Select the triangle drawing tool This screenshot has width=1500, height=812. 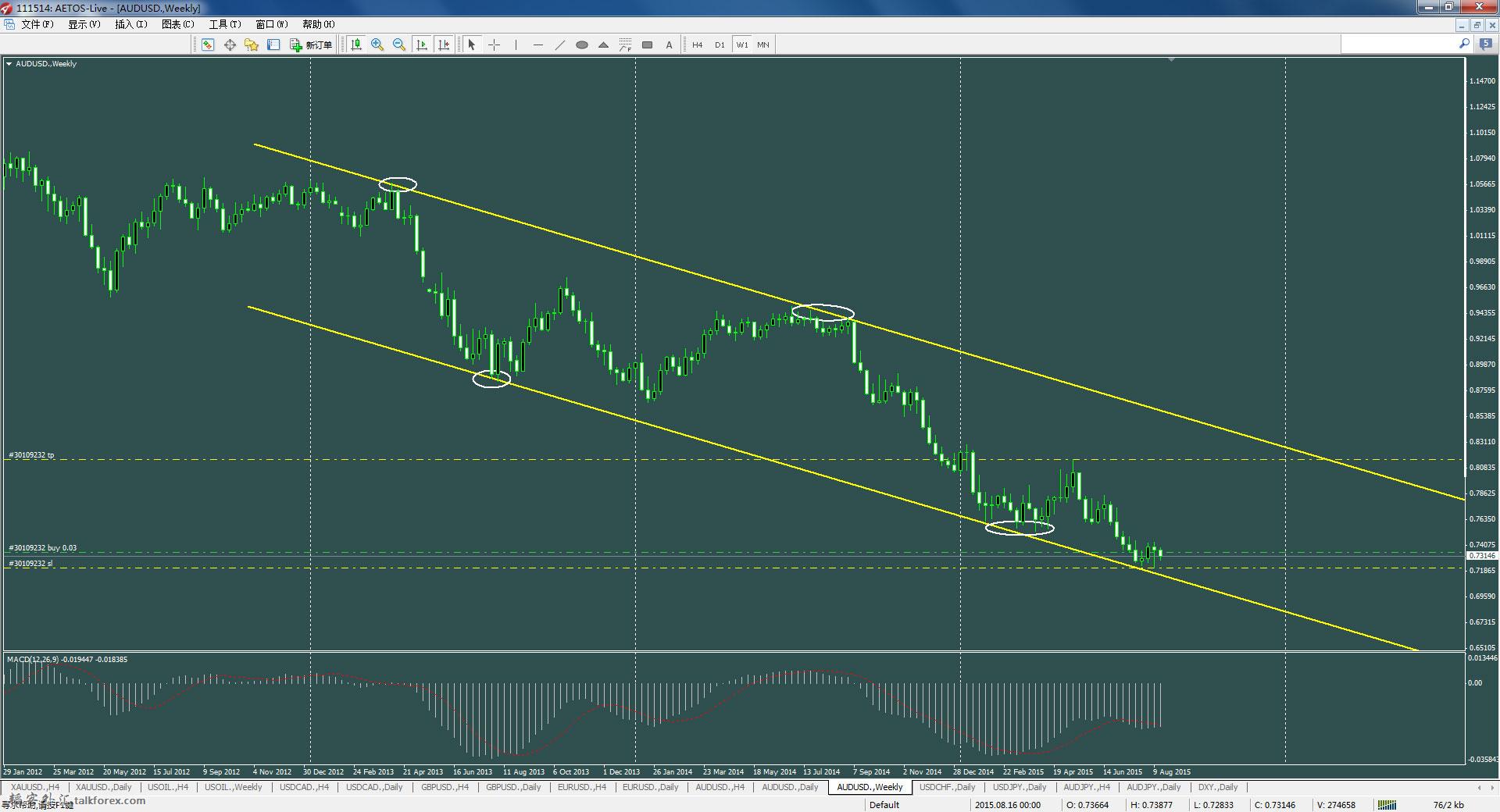click(603, 45)
